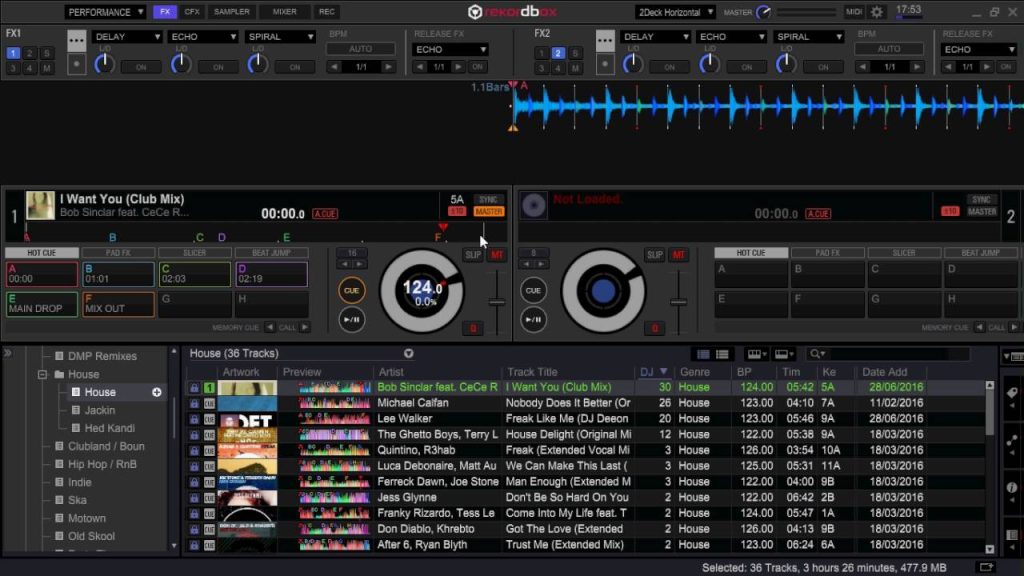This screenshot has height=576, width=1024.
Task: Click the deck 1 jog wheel
Action: pyautogui.click(x=422, y=291)
